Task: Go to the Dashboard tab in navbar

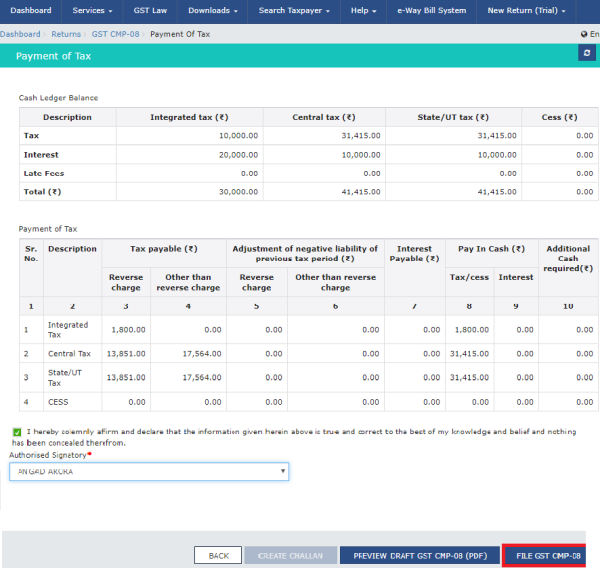Action: click(31, 10)
